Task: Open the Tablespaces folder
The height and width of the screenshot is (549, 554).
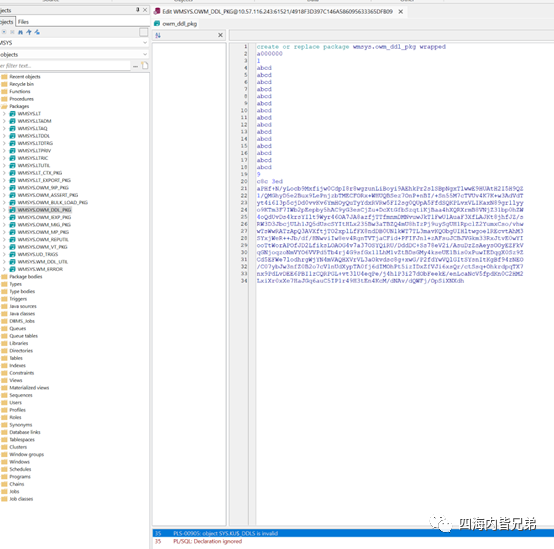Action: coord(22,440)
